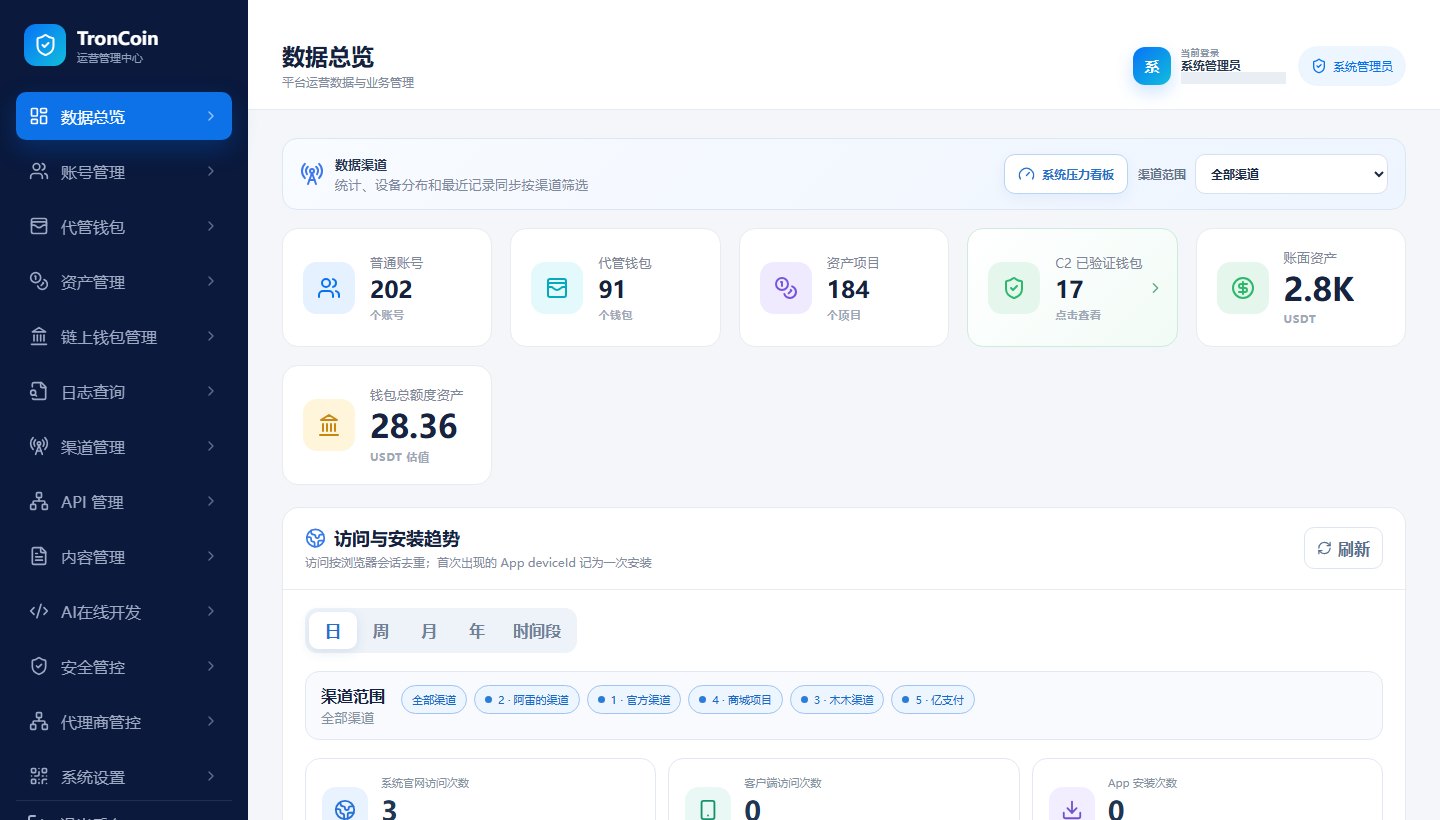The image size is (1440, 820).
Task: Click the 数据总览 page heading
Action: coord(328,56)
